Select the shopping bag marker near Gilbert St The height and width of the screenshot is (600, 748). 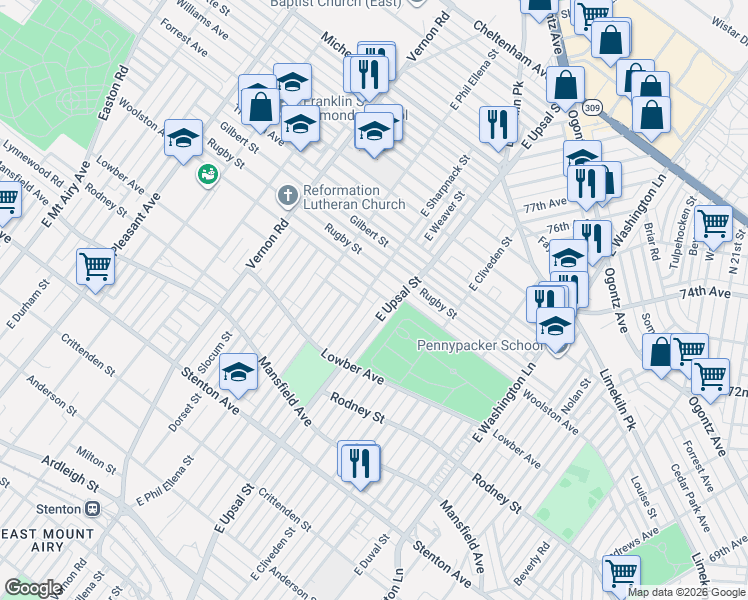click(x=260, y=108)
